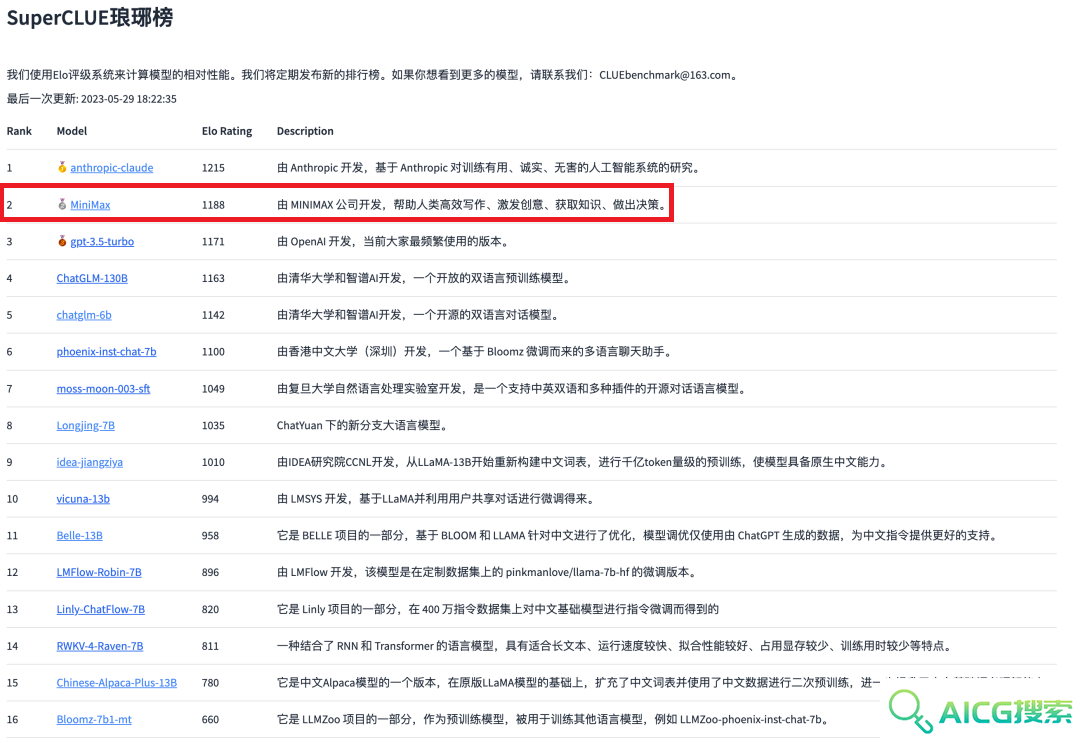Open the vicuna-13b model link
Screen dimensions: 1080x743
point(83,499)
